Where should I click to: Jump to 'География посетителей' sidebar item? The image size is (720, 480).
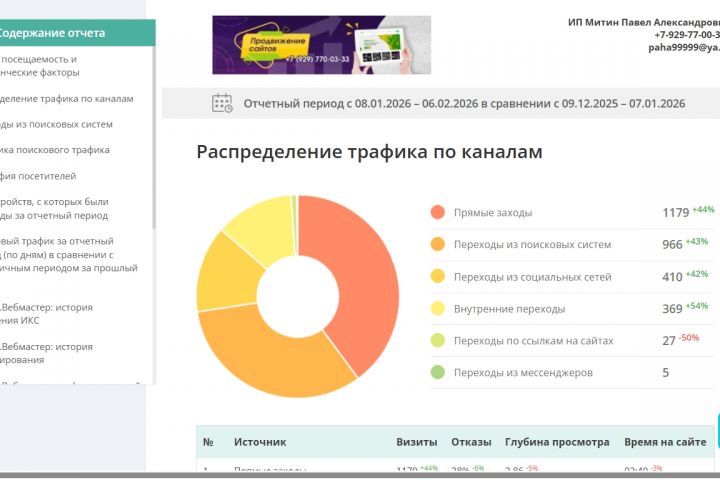coord(38,176)
